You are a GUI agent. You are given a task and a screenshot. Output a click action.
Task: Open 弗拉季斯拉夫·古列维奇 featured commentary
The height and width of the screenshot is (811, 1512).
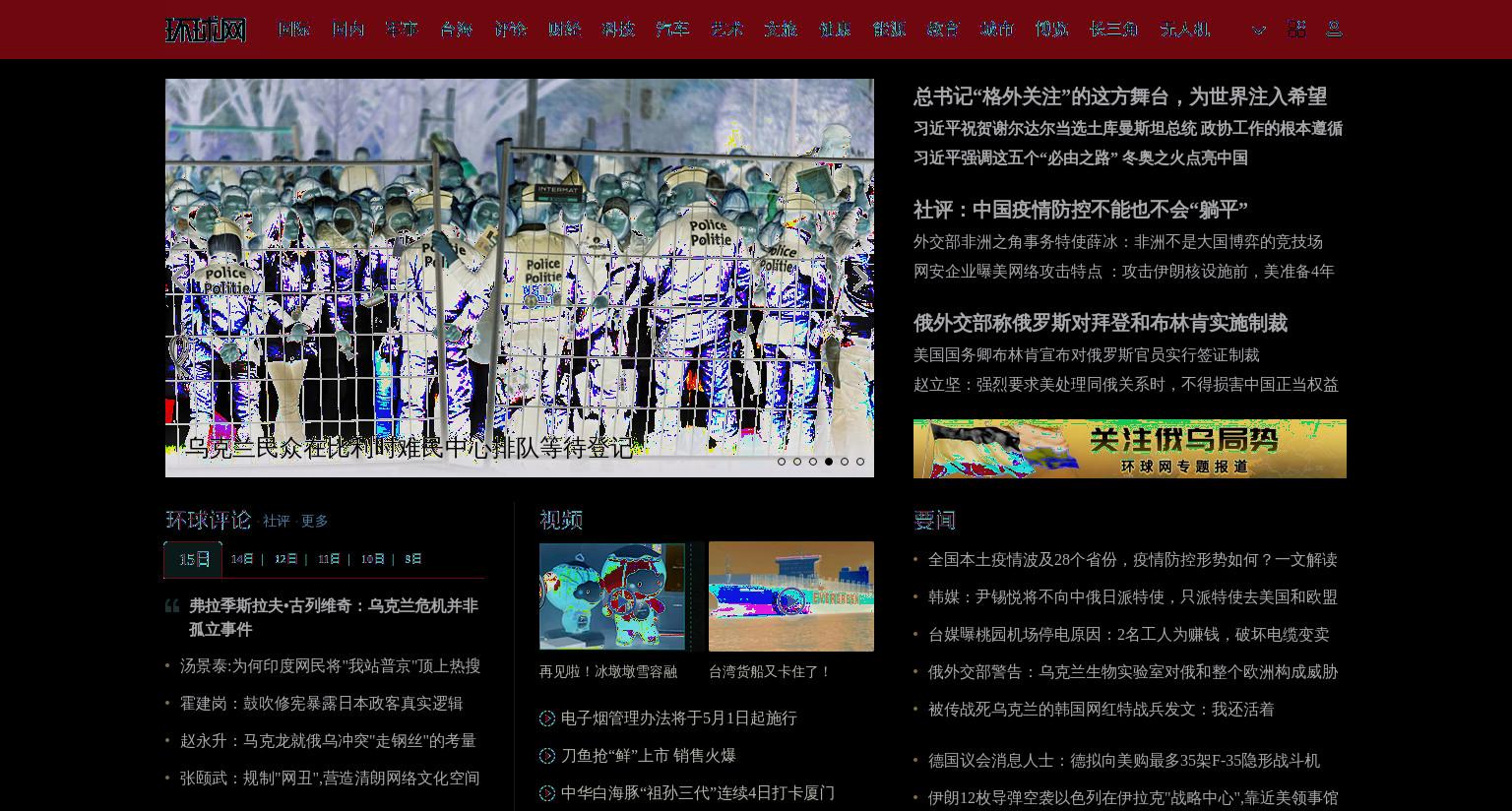click(334, 617)
